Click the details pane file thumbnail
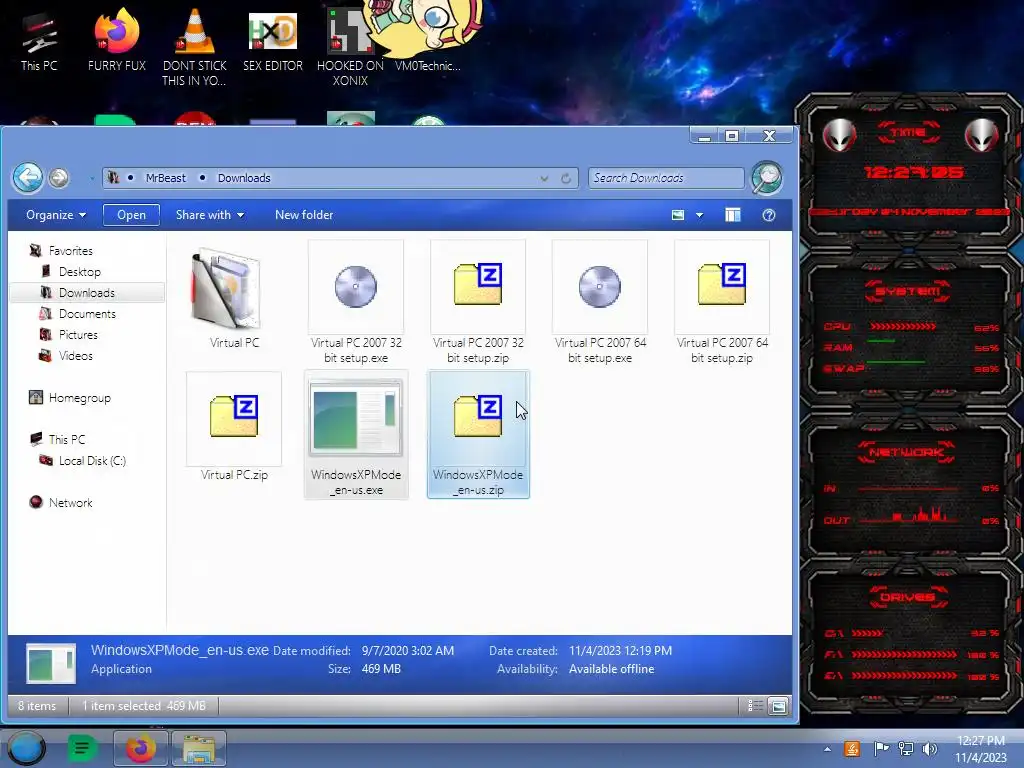Screen dimensions: 1024x768 click(50, 664)
